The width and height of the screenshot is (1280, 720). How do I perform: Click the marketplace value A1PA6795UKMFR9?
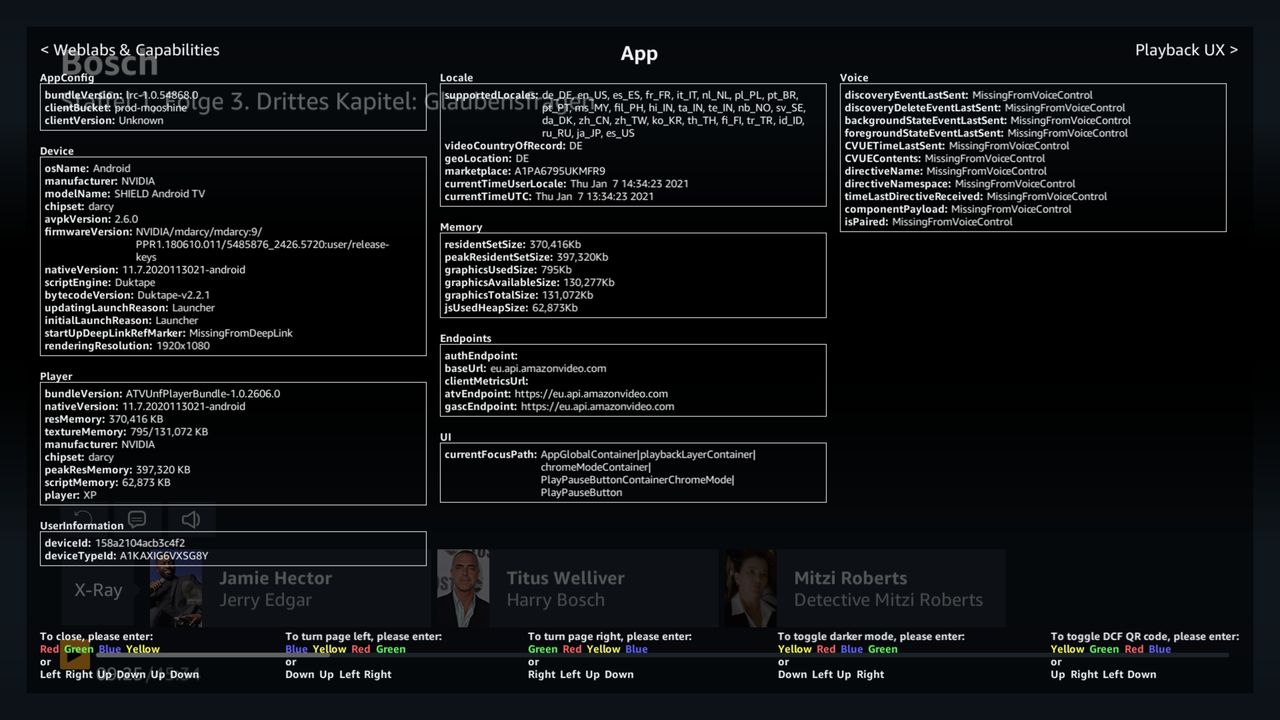559,171
